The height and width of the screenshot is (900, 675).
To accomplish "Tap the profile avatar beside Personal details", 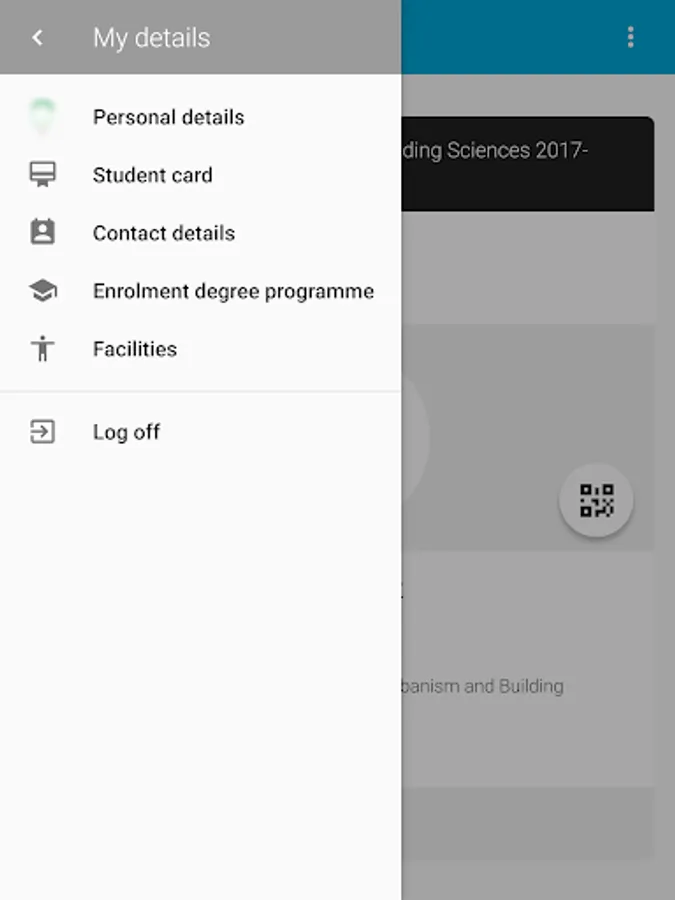I will 42,117.
